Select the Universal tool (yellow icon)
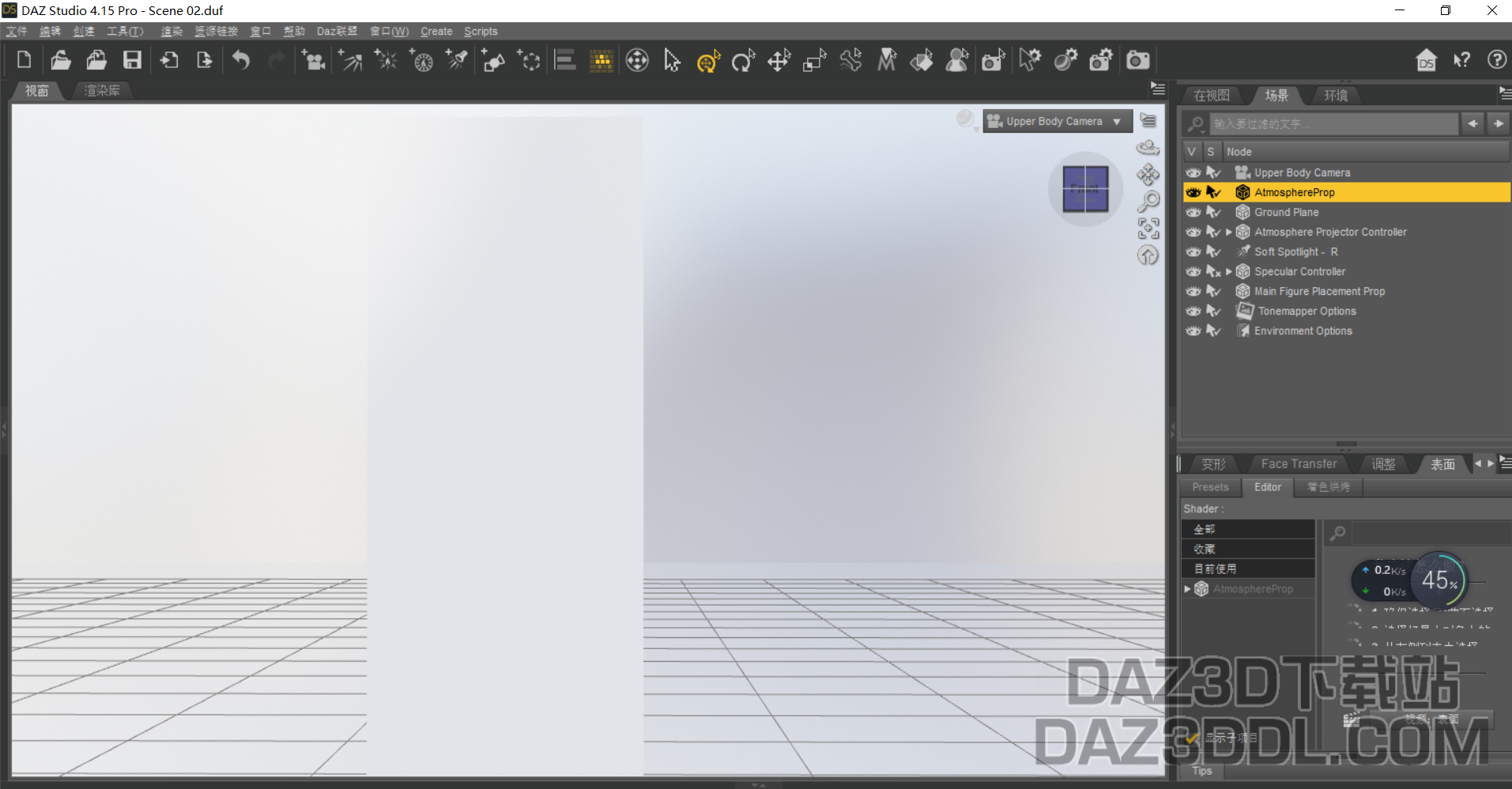This screenshot has width=1512, height=789. click(708, 61)
